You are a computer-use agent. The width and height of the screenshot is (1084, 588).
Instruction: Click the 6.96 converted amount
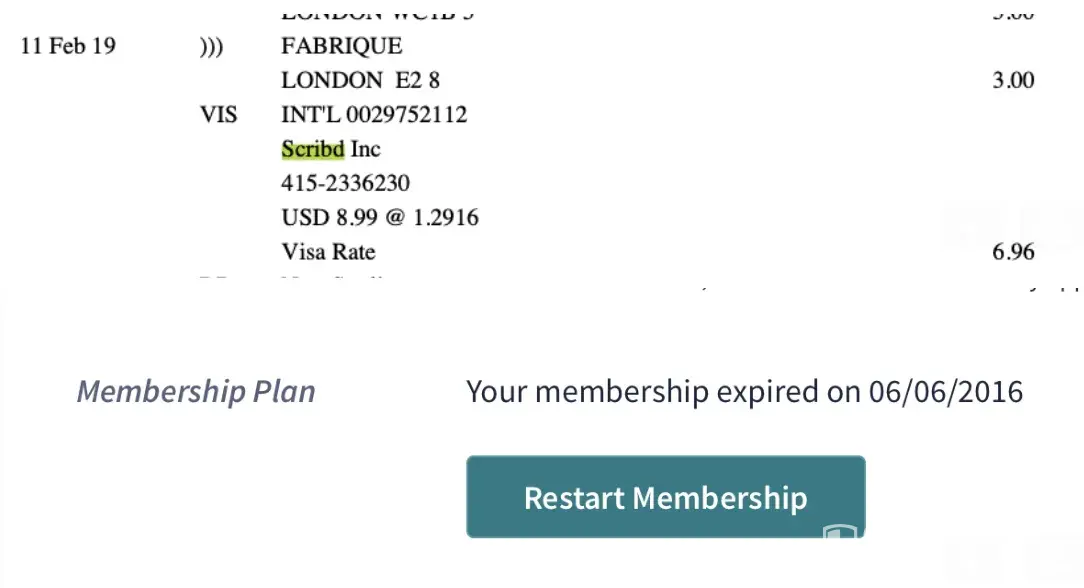1012,252
